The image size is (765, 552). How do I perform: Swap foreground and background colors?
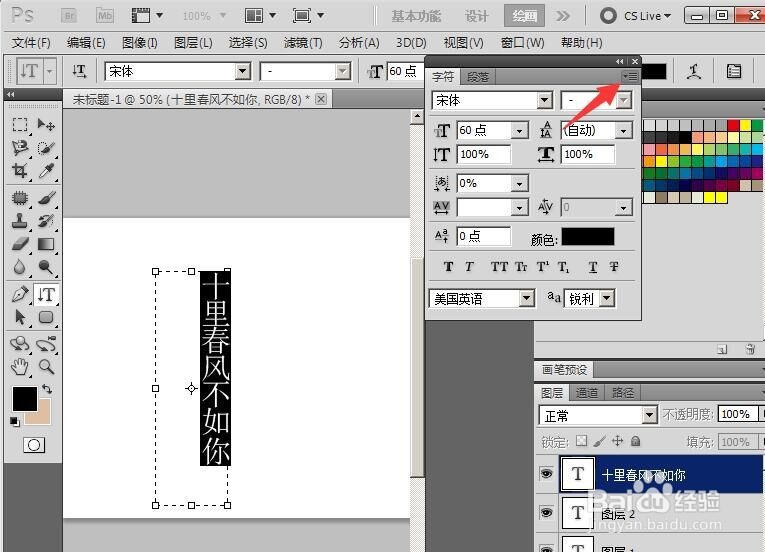coord(47,389)
